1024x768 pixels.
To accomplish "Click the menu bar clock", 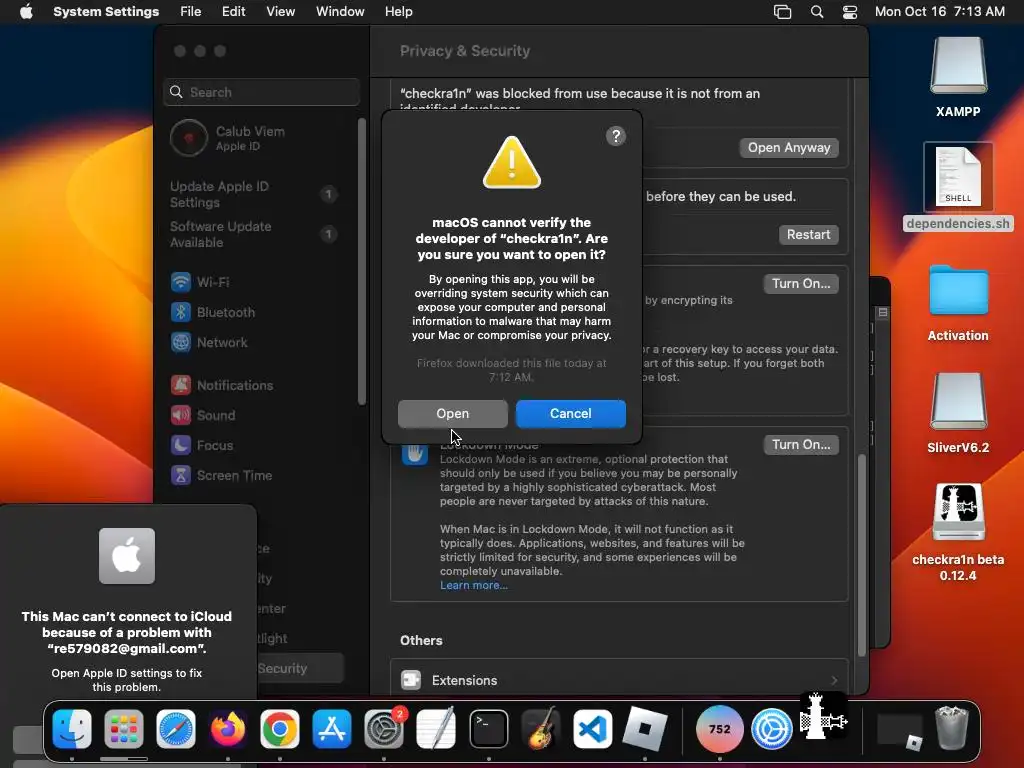I will click(940, 11).
